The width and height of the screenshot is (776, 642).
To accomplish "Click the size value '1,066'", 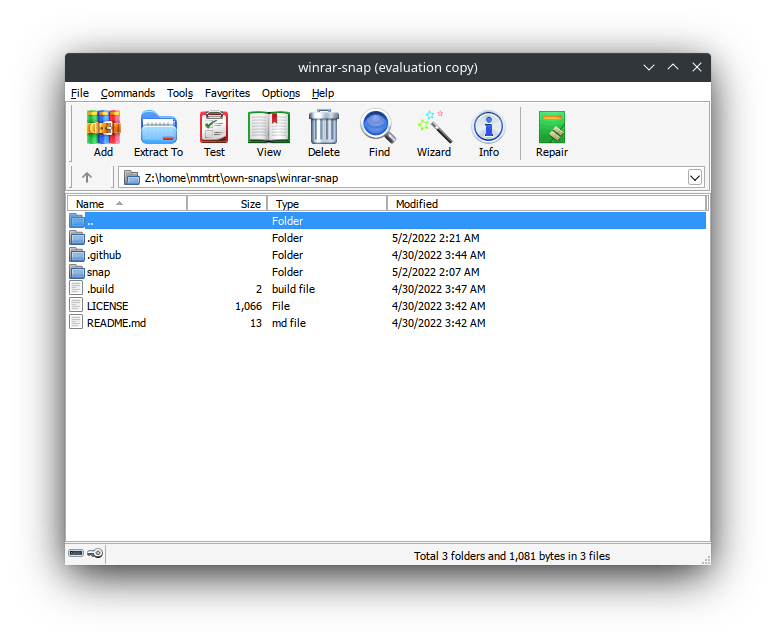I will (248, 306).
